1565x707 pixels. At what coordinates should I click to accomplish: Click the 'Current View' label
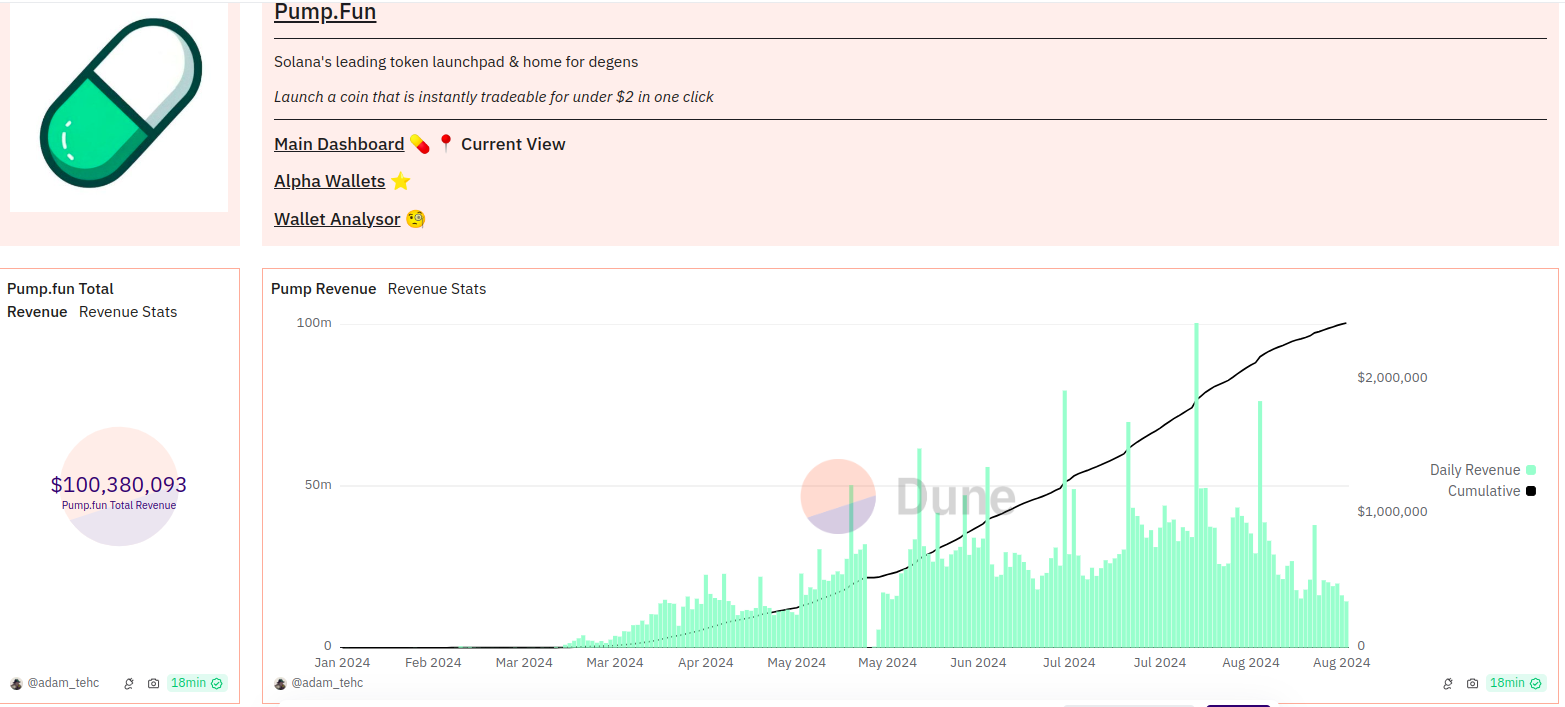pos(513,144)
